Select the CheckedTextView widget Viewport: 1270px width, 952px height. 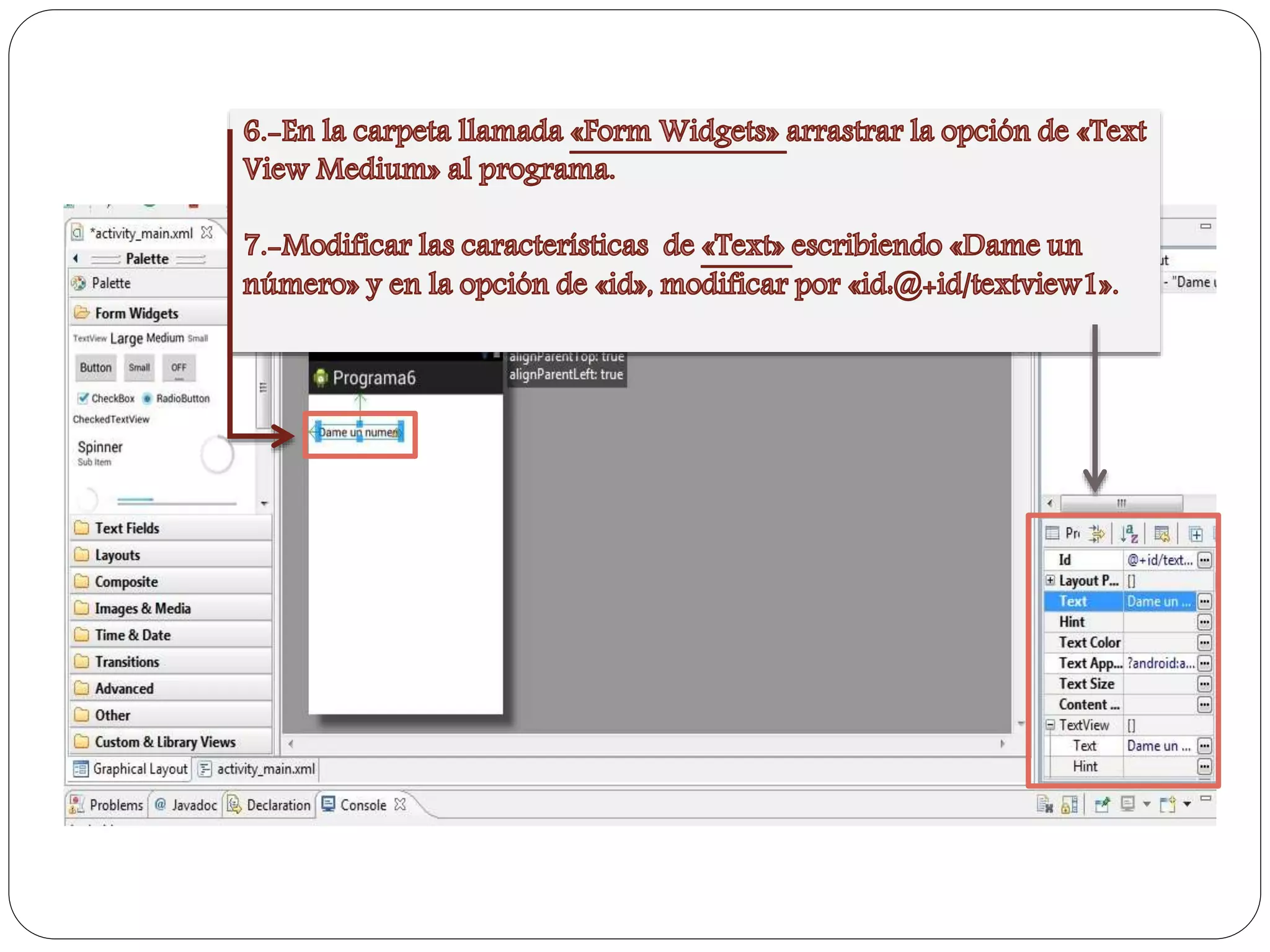coord(111,419)
